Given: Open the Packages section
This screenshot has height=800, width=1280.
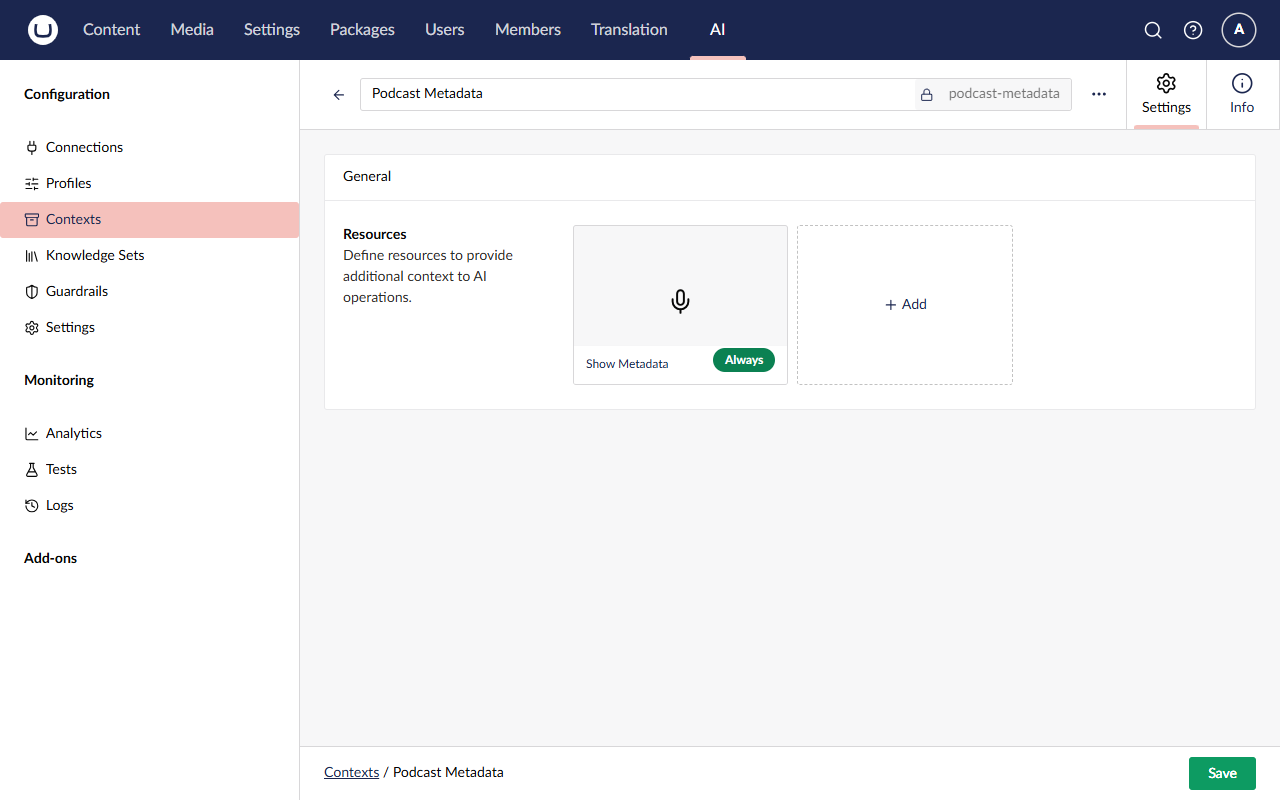Looking at the screenshot, I should 362,30.
